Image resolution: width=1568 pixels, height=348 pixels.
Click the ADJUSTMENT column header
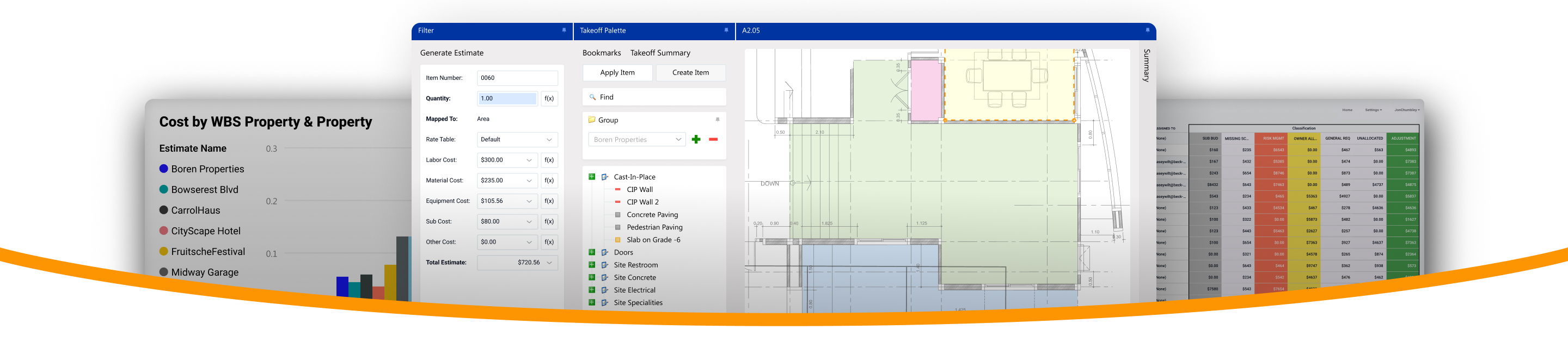coord(1403,138)
